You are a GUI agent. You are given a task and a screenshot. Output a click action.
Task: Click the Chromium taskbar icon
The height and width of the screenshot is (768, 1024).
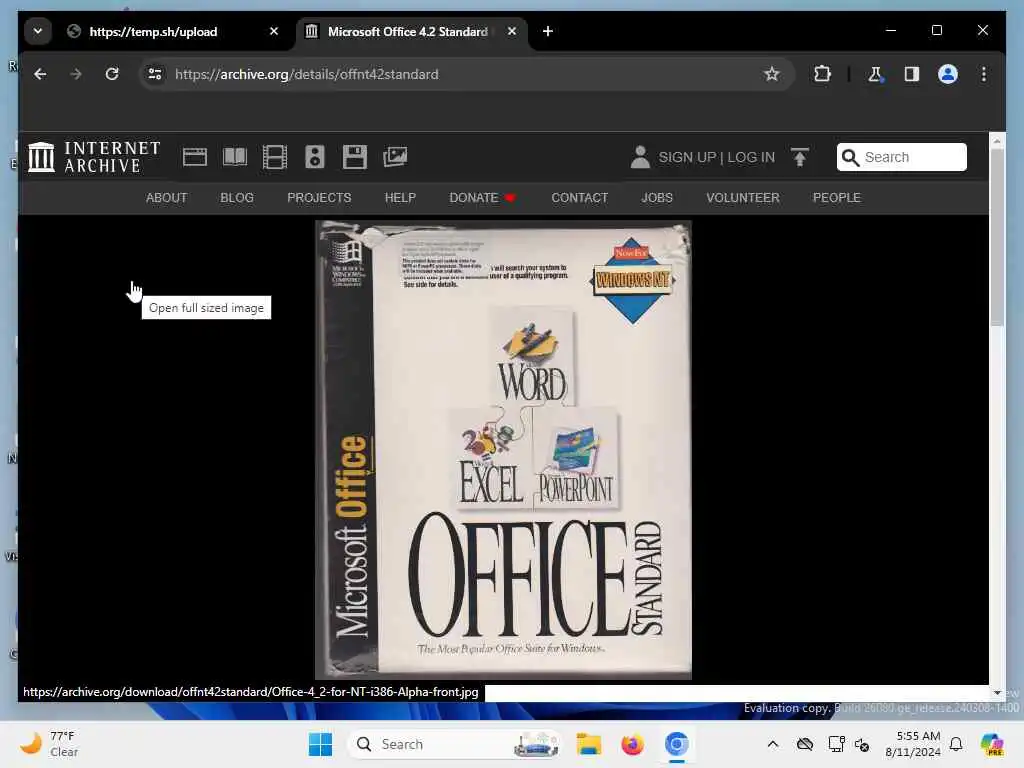[677, 744]
